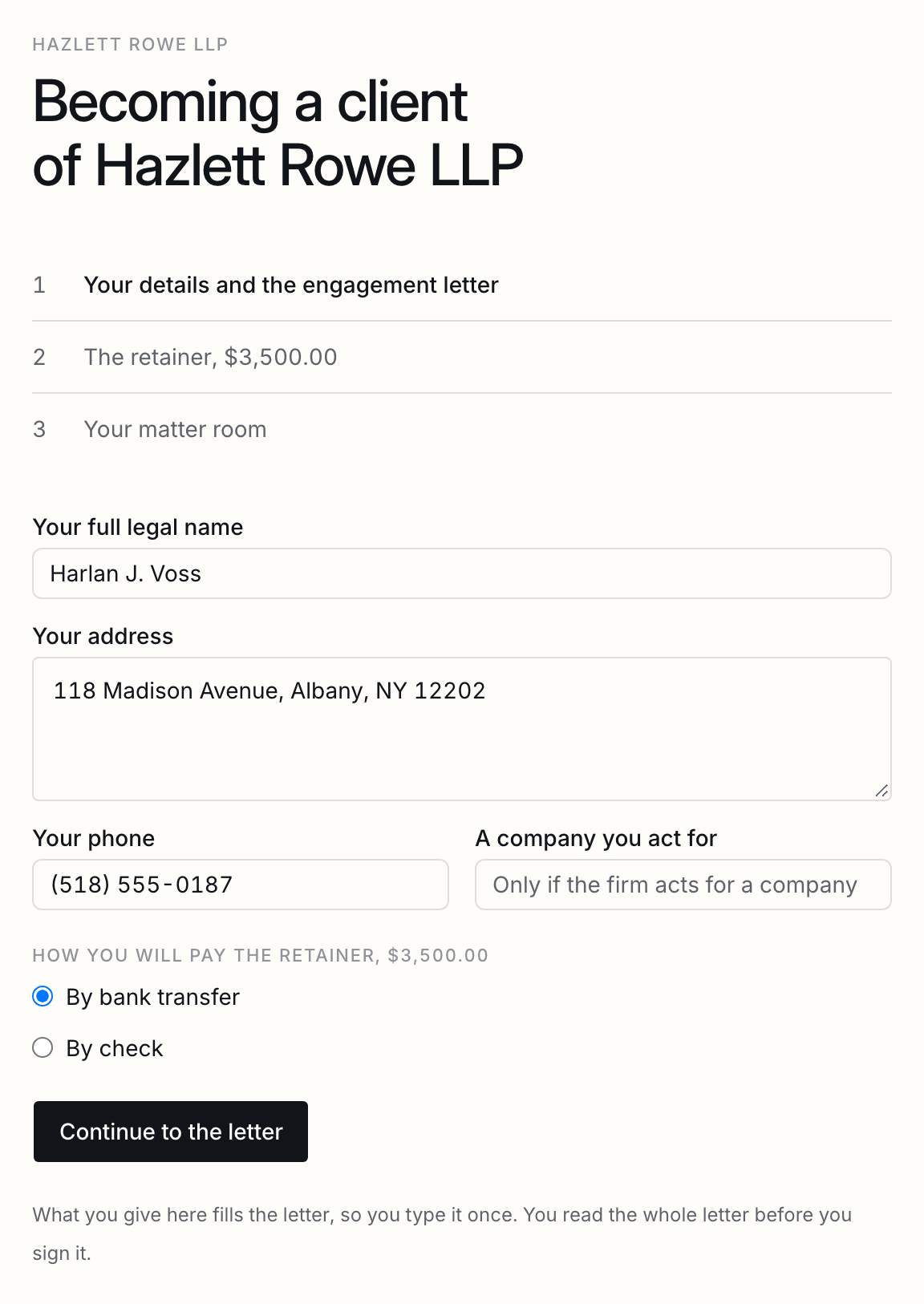
Task: Click the step number 3 marker
Action: [x=39, y=429]
